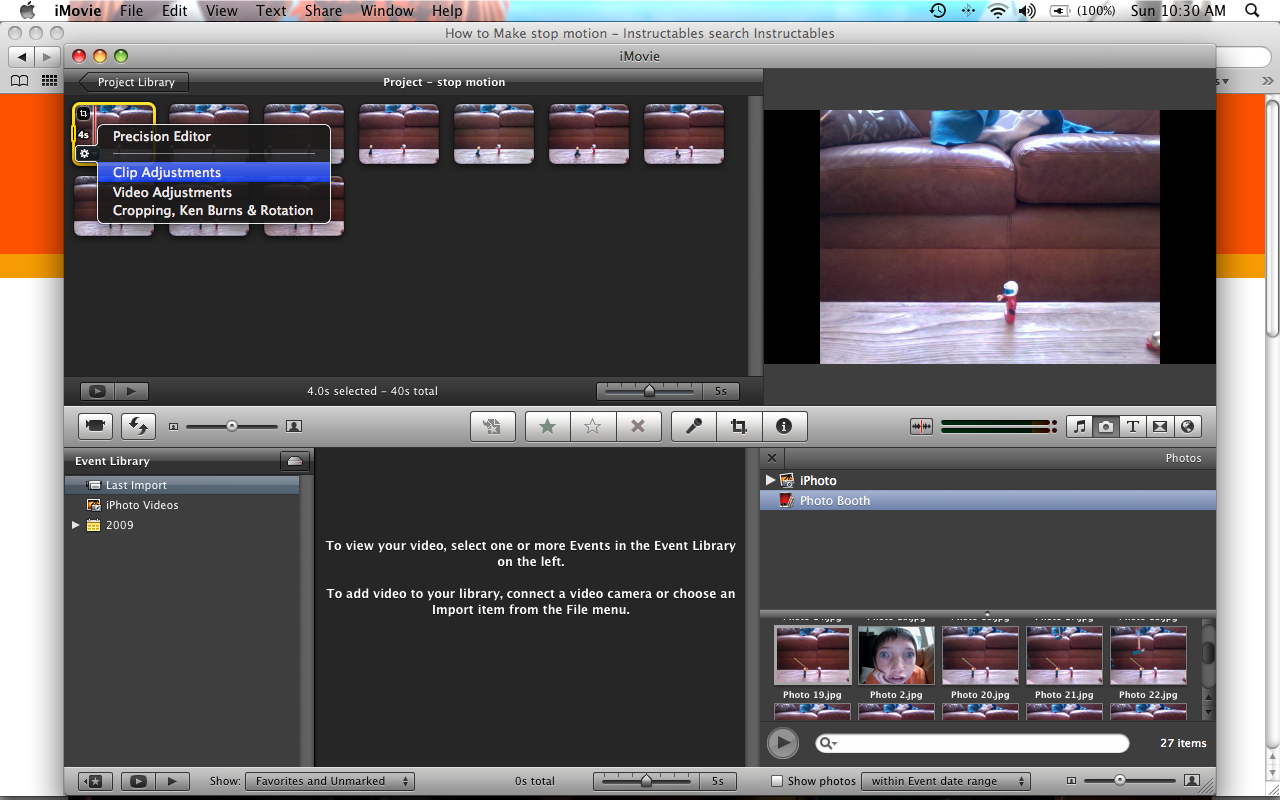Screen dimensions: 1280x800
Task: Open the Time Machine menu bar icon
Action: pyautogui.click(x=937, y=11)
